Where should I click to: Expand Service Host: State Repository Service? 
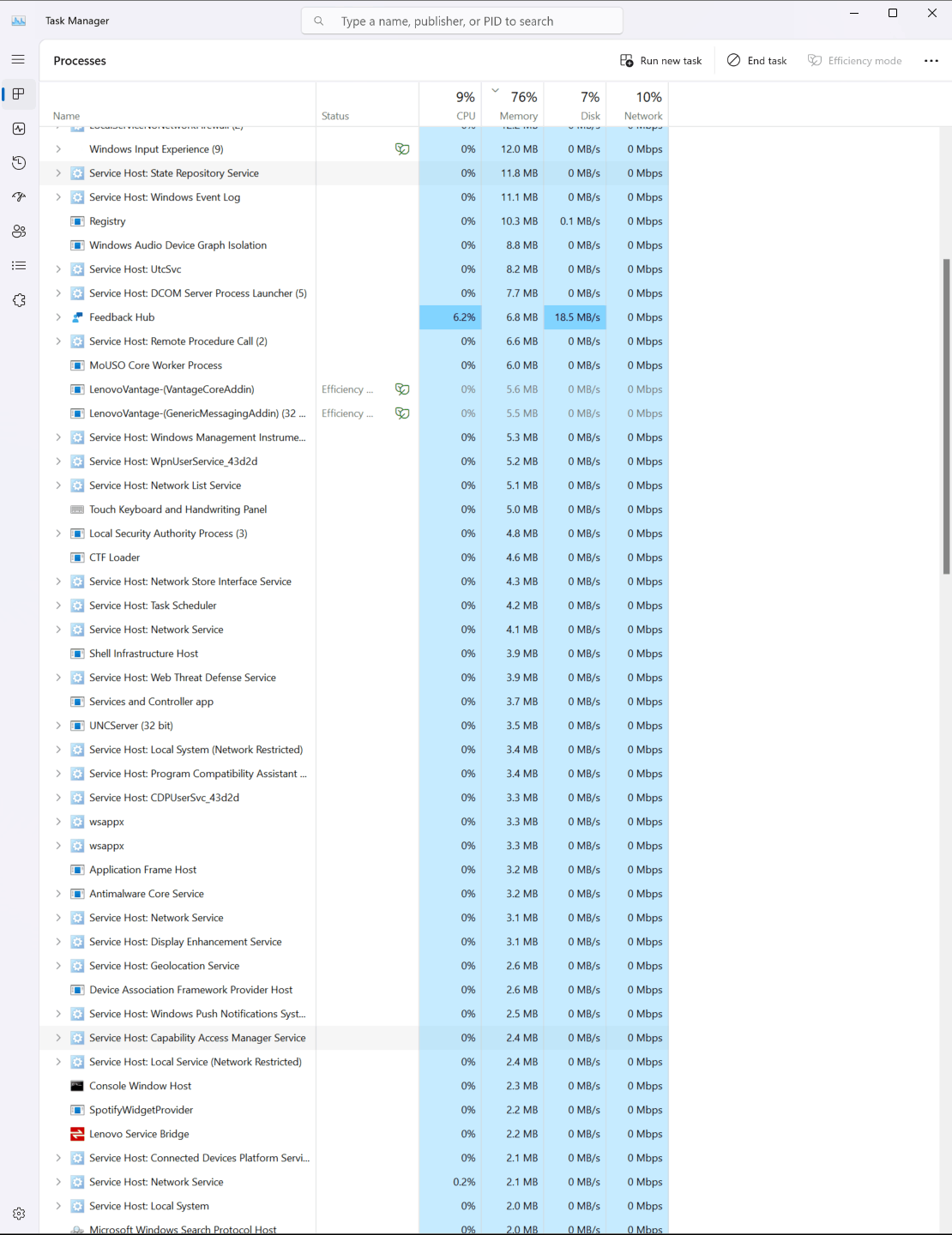point(58,173)
